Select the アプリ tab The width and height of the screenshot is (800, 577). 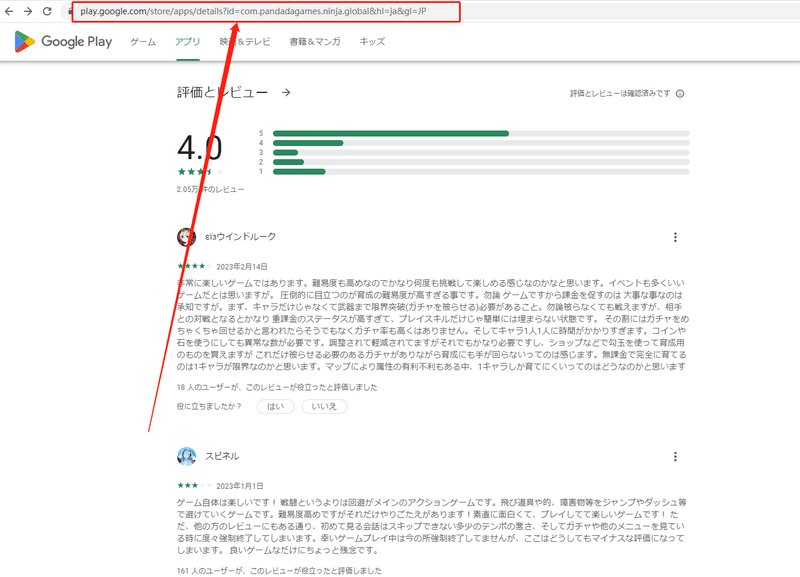188,42
